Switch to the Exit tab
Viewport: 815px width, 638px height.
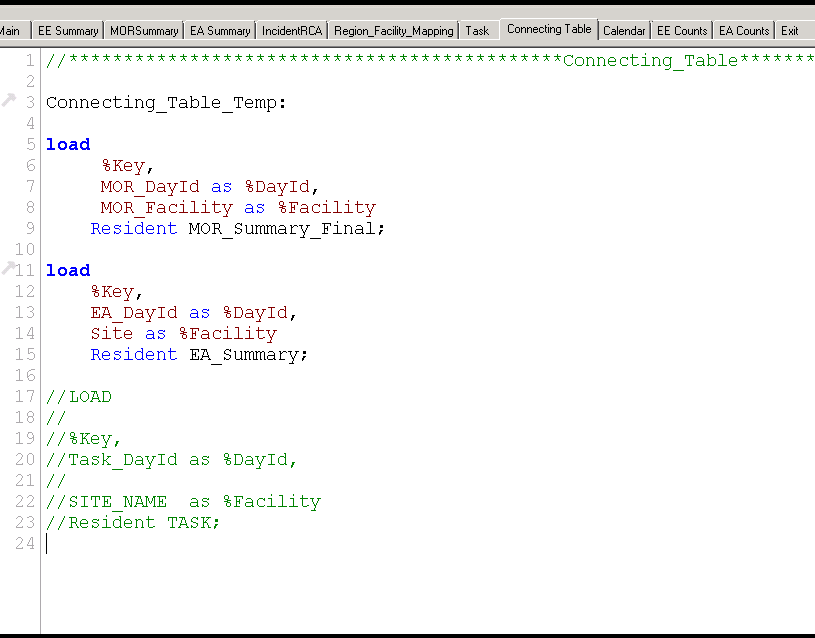[x=790, y=31]
